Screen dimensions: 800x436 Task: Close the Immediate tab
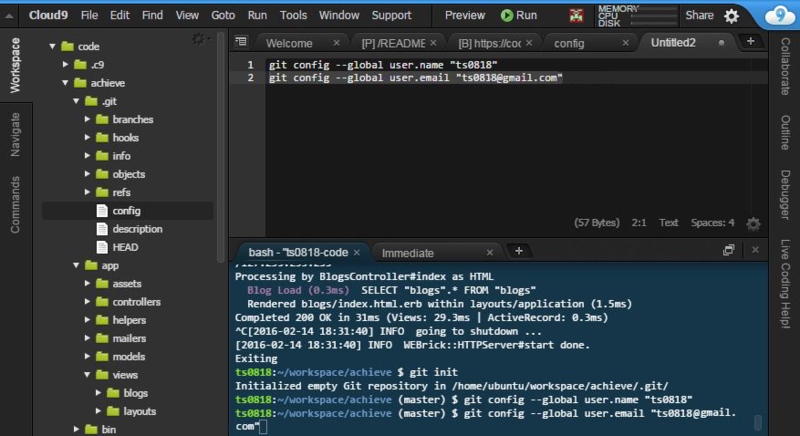(x=490, y=252)
